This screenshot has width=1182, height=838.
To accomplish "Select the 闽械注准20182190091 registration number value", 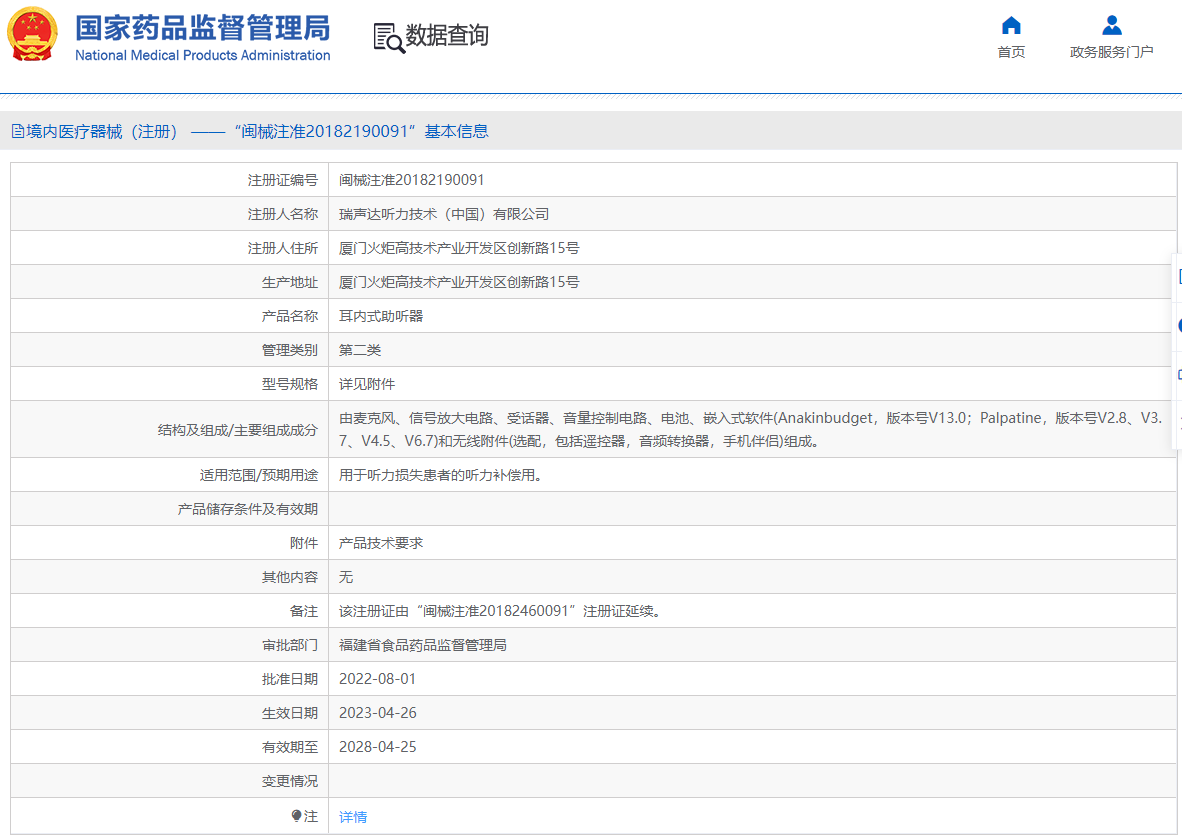I will pos(411,180).
